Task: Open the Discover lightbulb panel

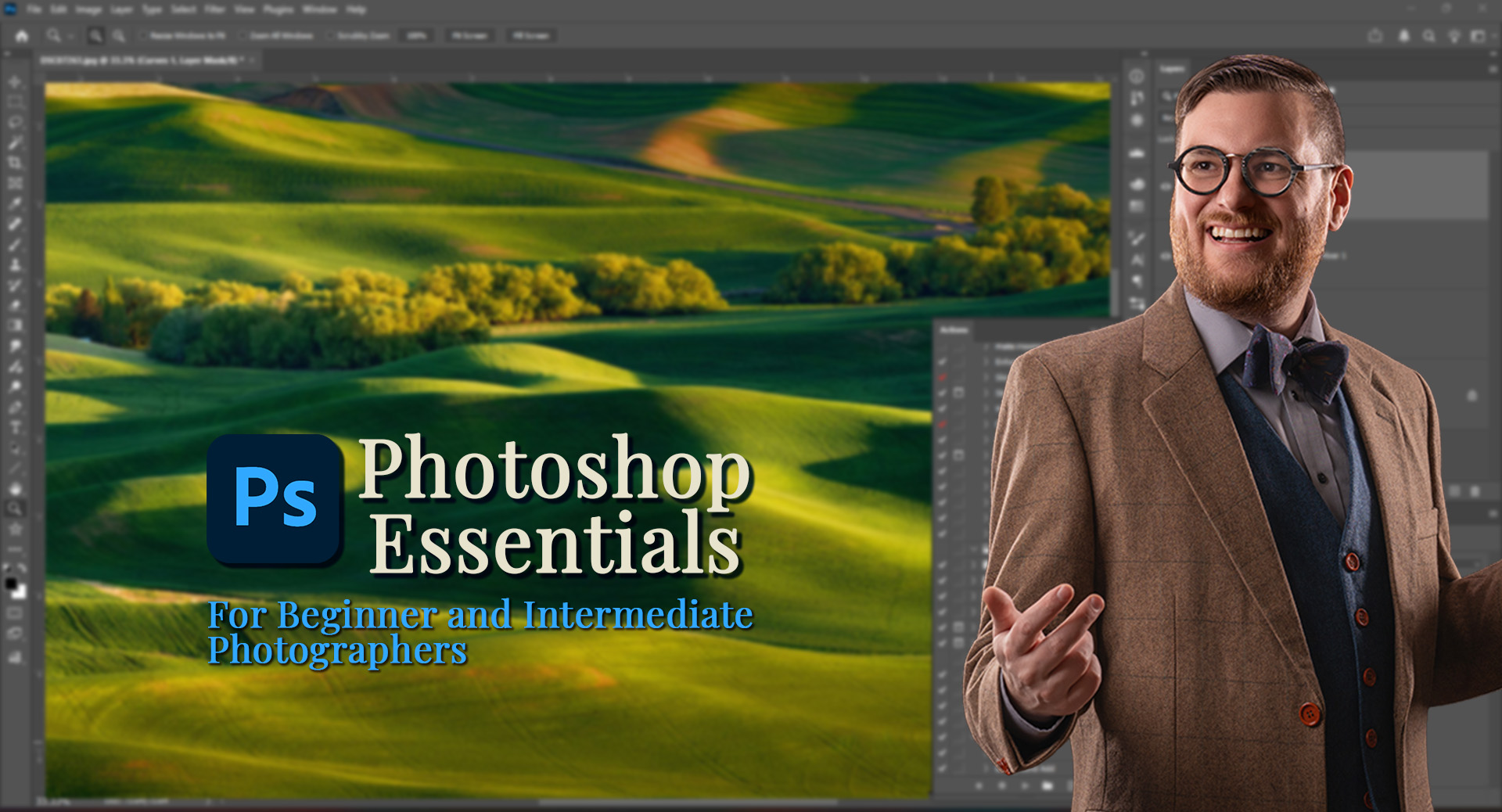Action: (1454, 36)
